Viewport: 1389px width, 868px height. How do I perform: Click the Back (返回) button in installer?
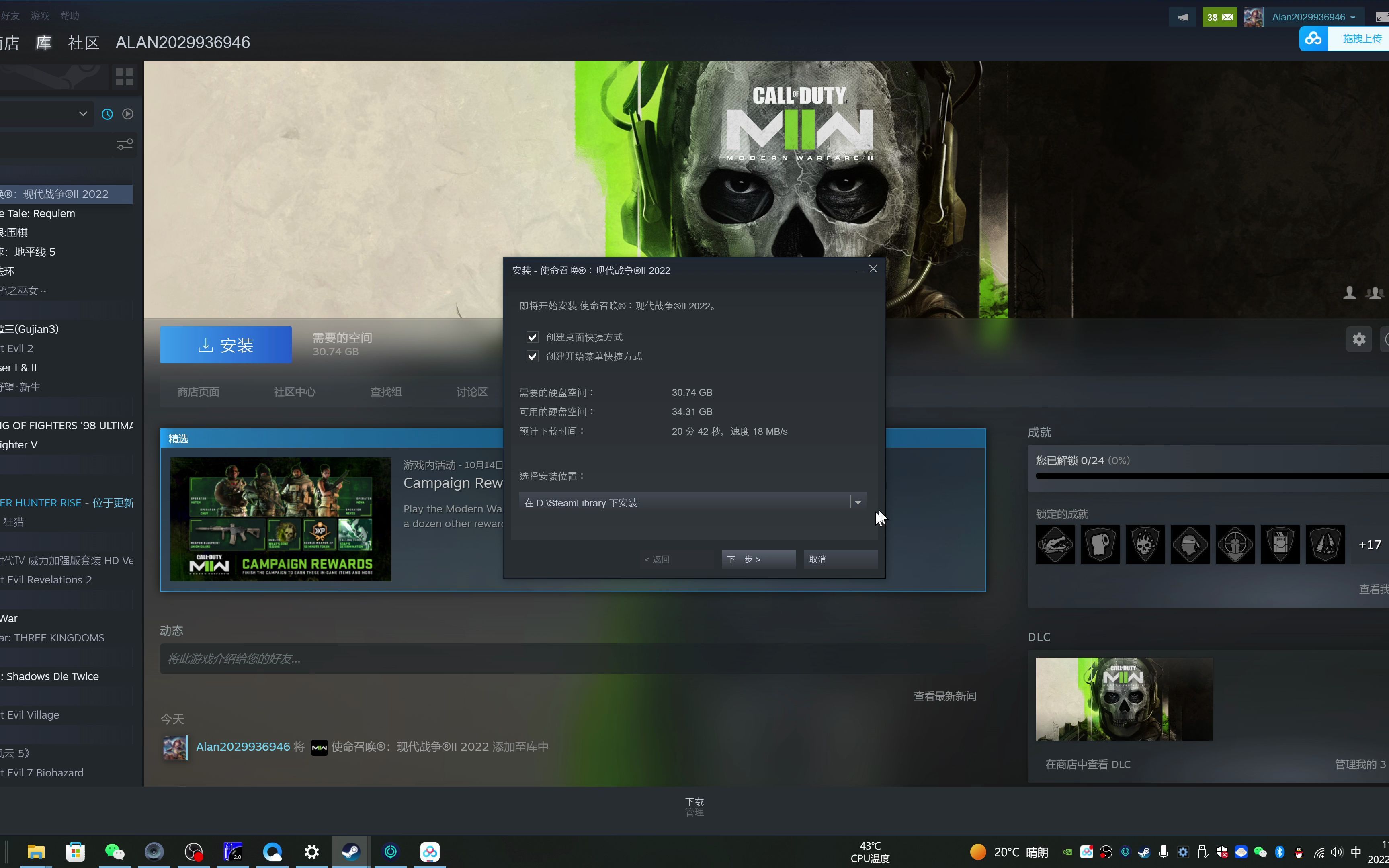tap(676, 559)
